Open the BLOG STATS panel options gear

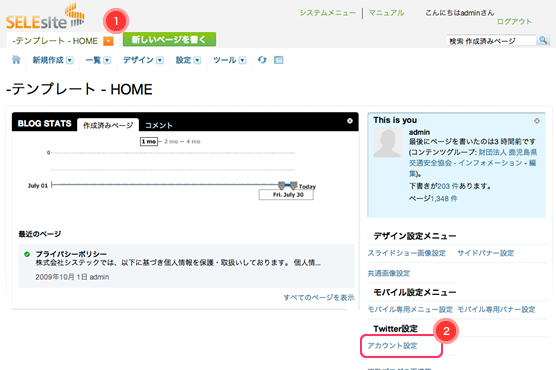(350, 121)
